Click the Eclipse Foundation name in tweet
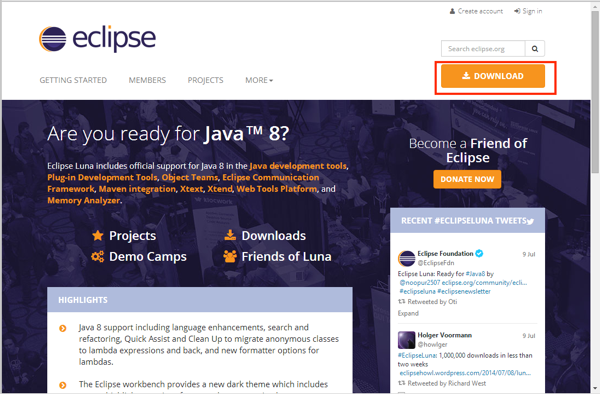The width and height of the screenshot is (600, 394). (445, 254)
